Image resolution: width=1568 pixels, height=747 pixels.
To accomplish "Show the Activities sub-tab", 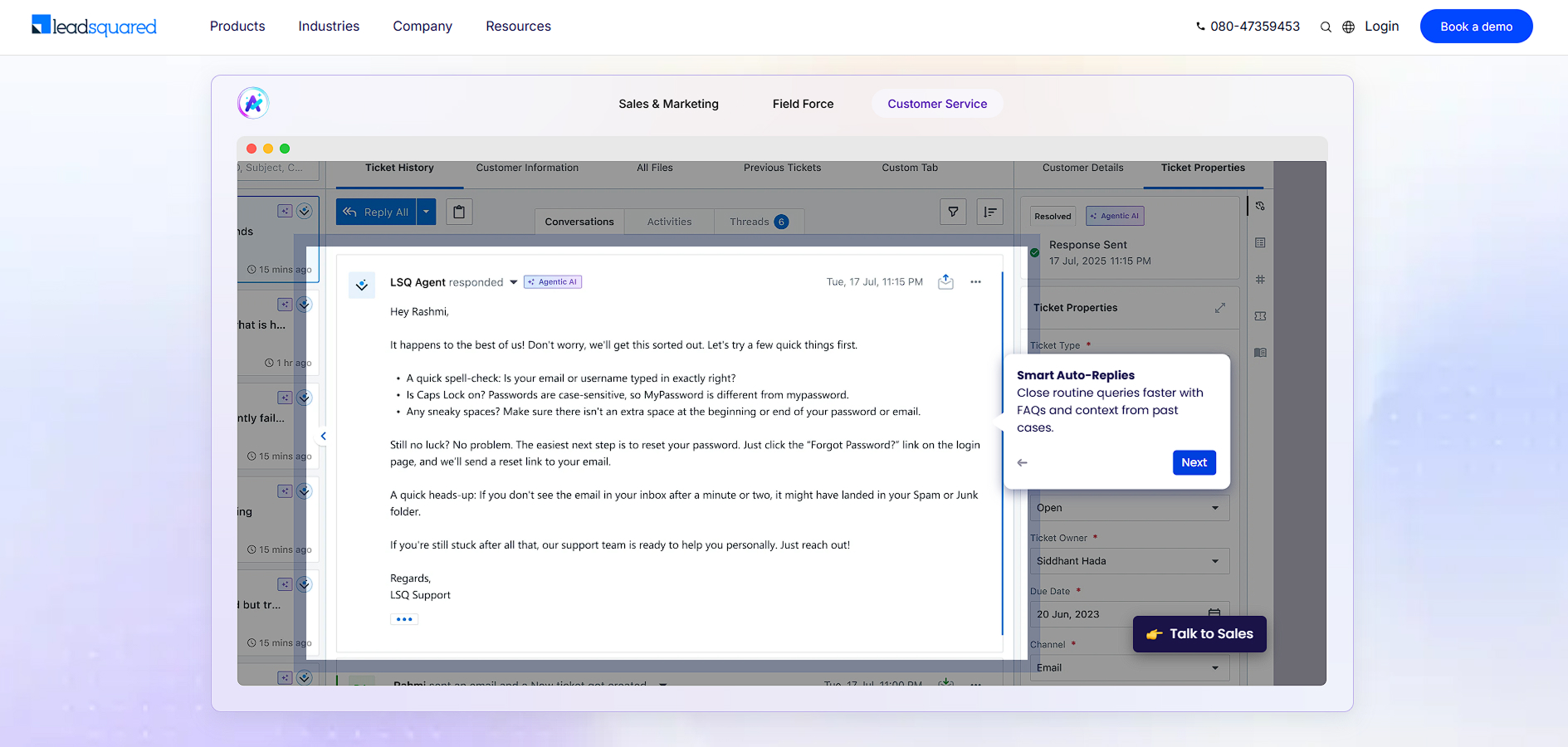I will point(669,222).
